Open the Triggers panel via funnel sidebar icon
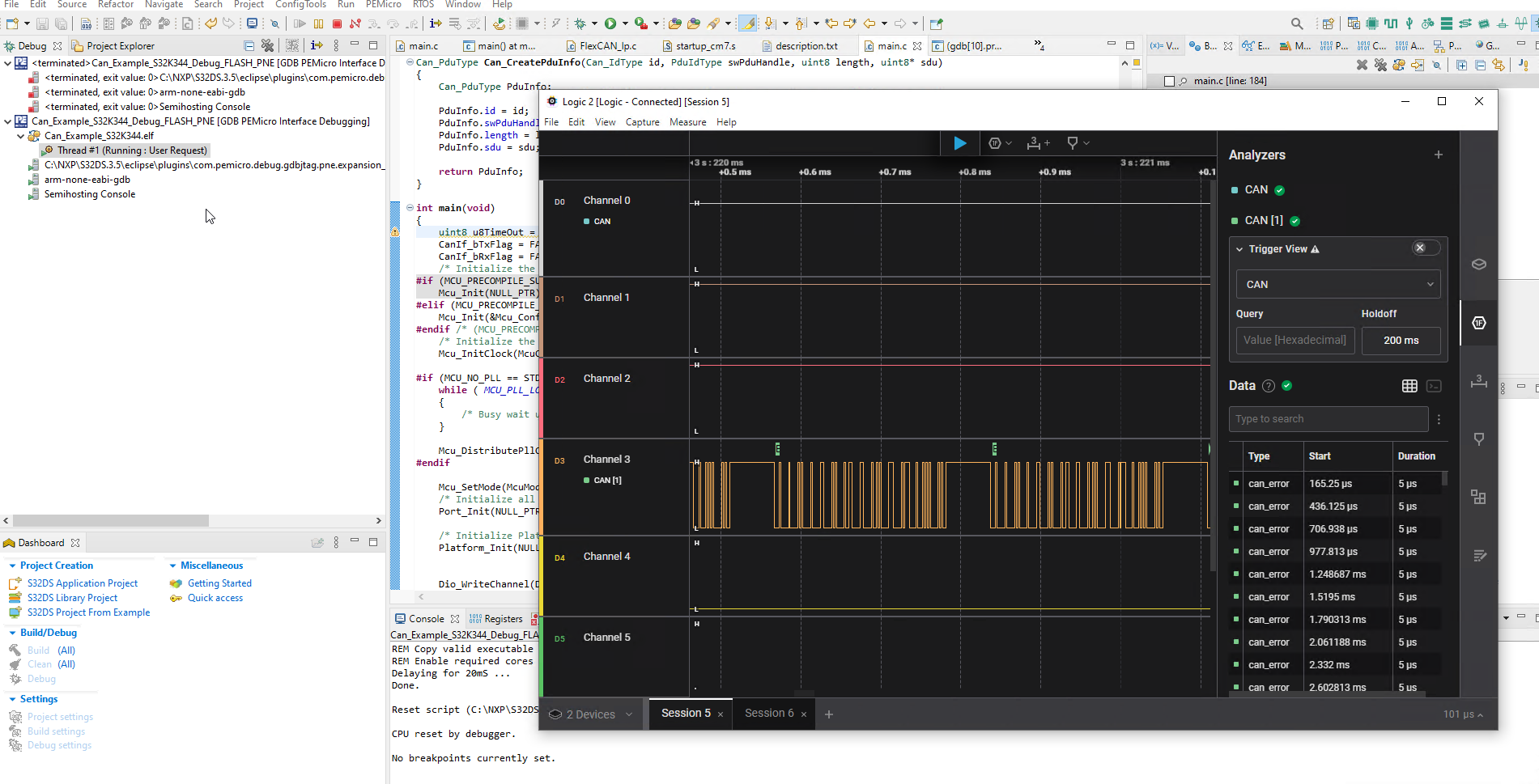 [1479, 439]
